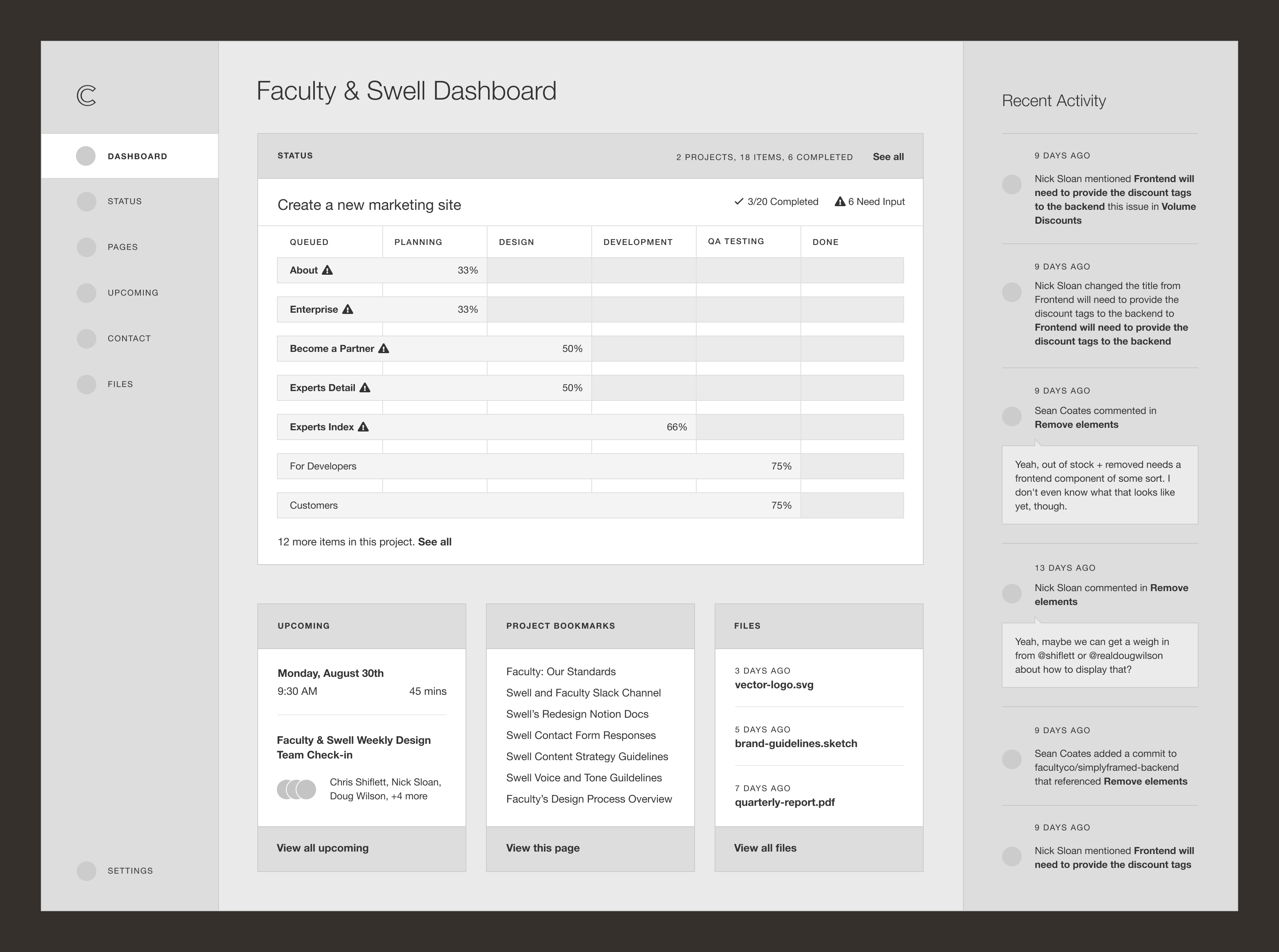Click the 6 Need Input label
This screenshot has height=952, width=1279.
point(876,202)
